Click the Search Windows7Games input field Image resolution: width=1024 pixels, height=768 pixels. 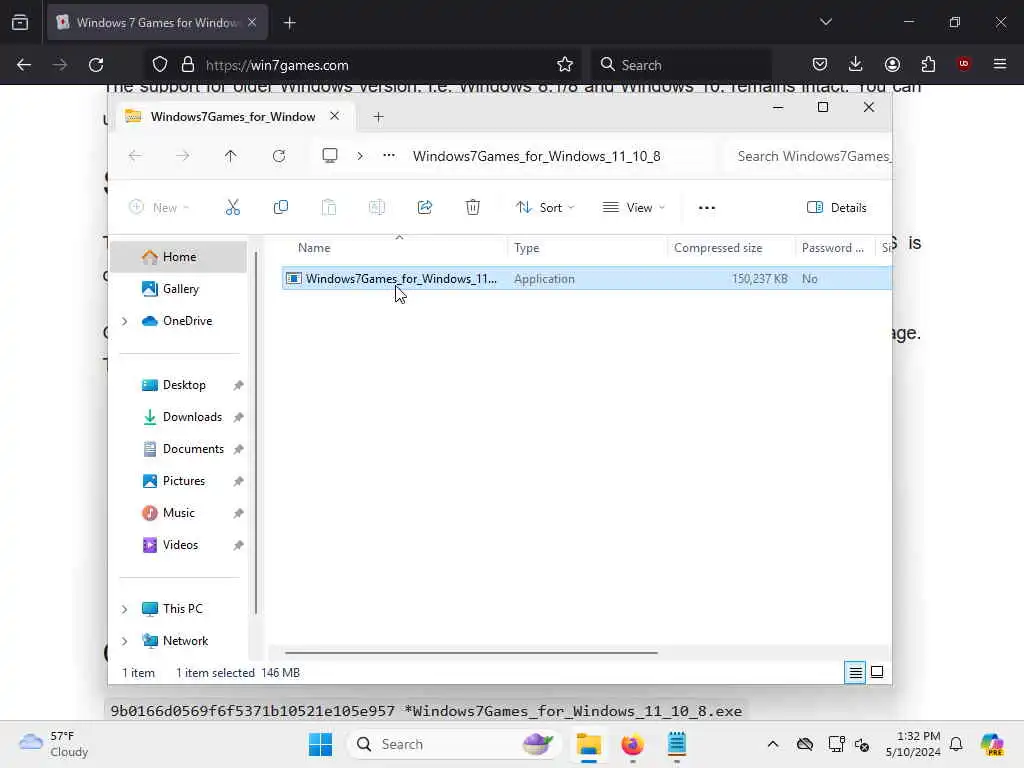(x=810, y=156)
